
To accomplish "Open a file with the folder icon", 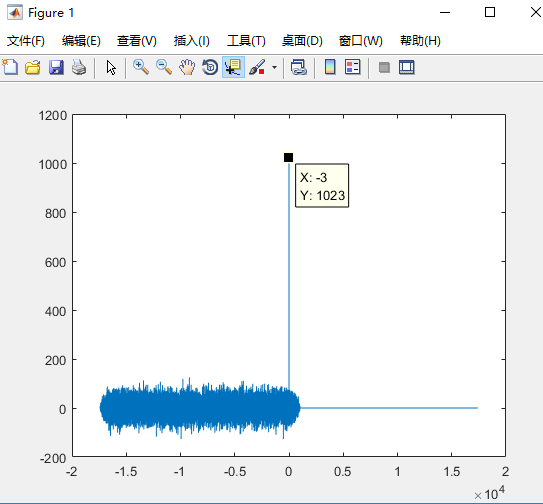I will coord(33,67).
